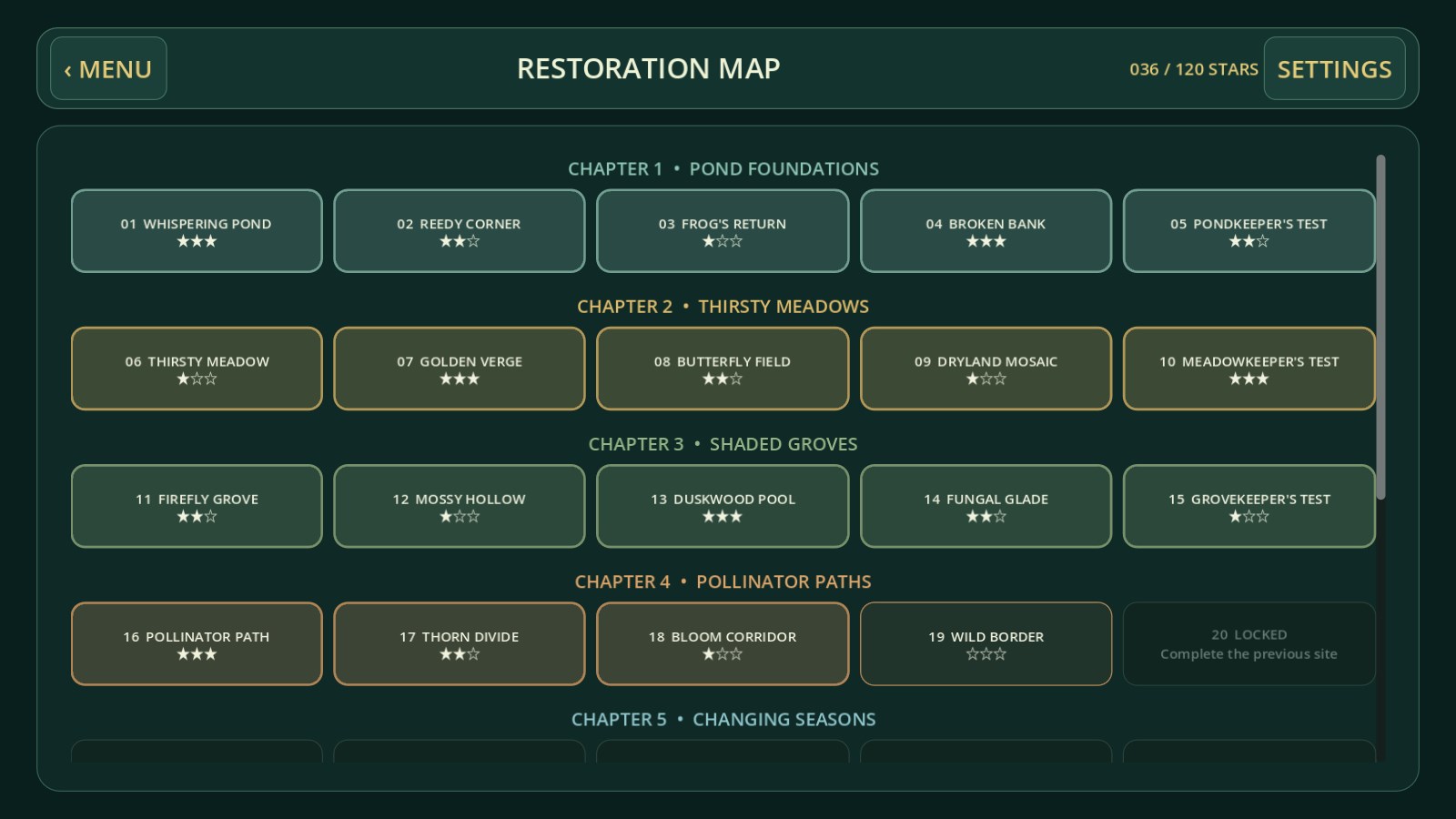The image size is (1456, 819).
Task: Click the Chapter 5 Changing Seasons heading
Action: (x=723, y=719)
